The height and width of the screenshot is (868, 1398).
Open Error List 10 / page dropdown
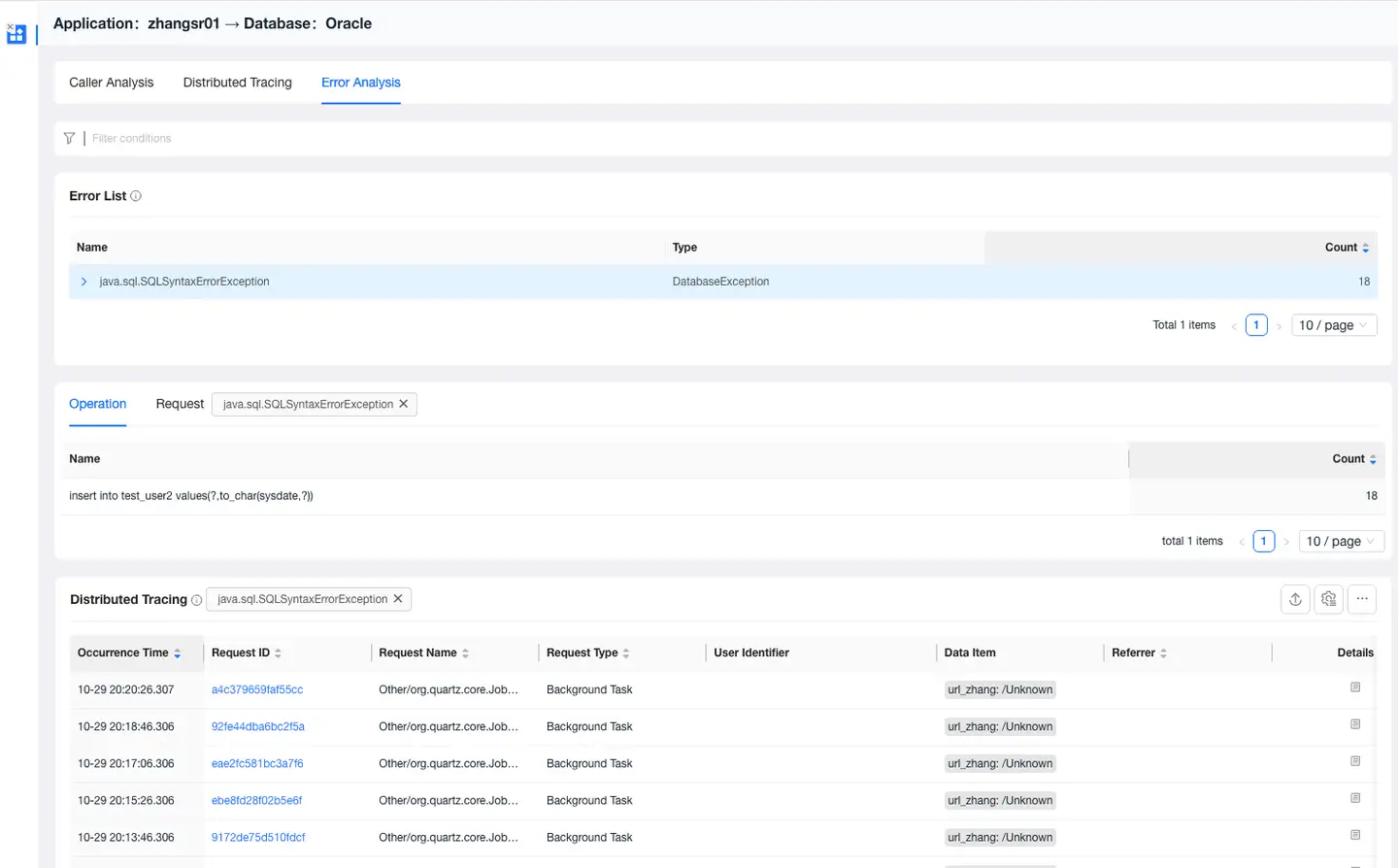(x=1334, y=325)
